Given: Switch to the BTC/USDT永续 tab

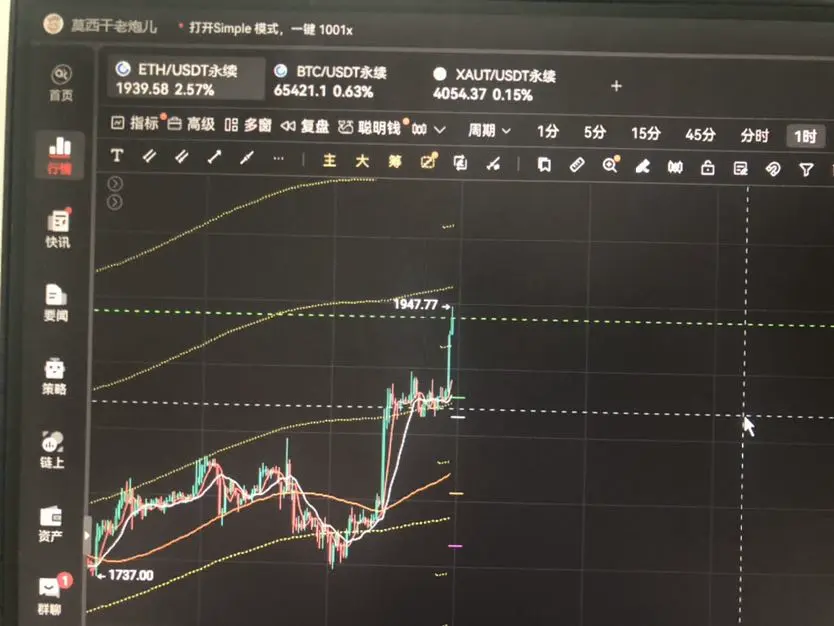Looking at the screenshot, I should [x=330, y=81].
